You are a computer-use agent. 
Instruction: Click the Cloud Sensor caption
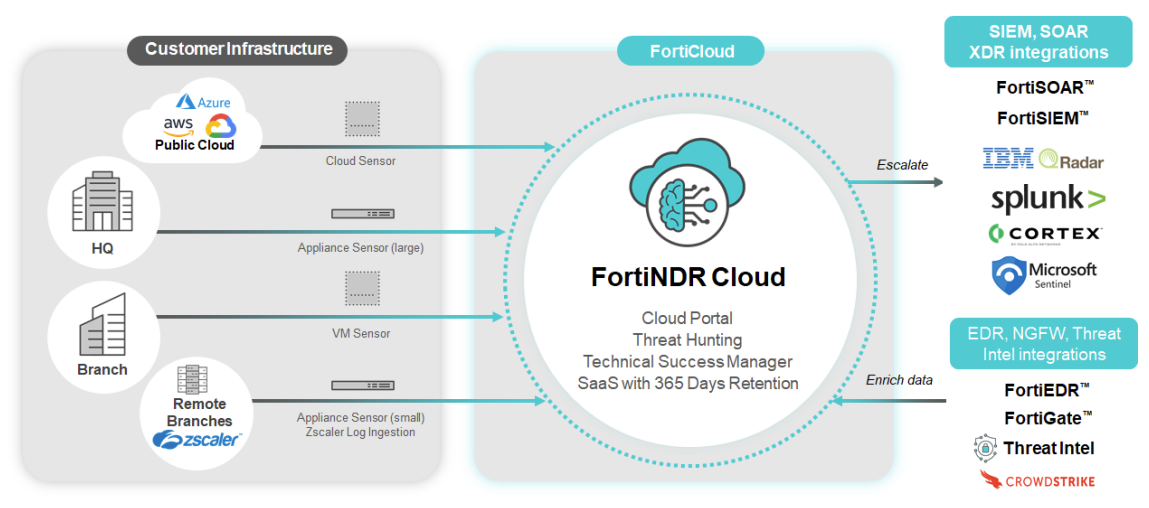tap(361, 161)
